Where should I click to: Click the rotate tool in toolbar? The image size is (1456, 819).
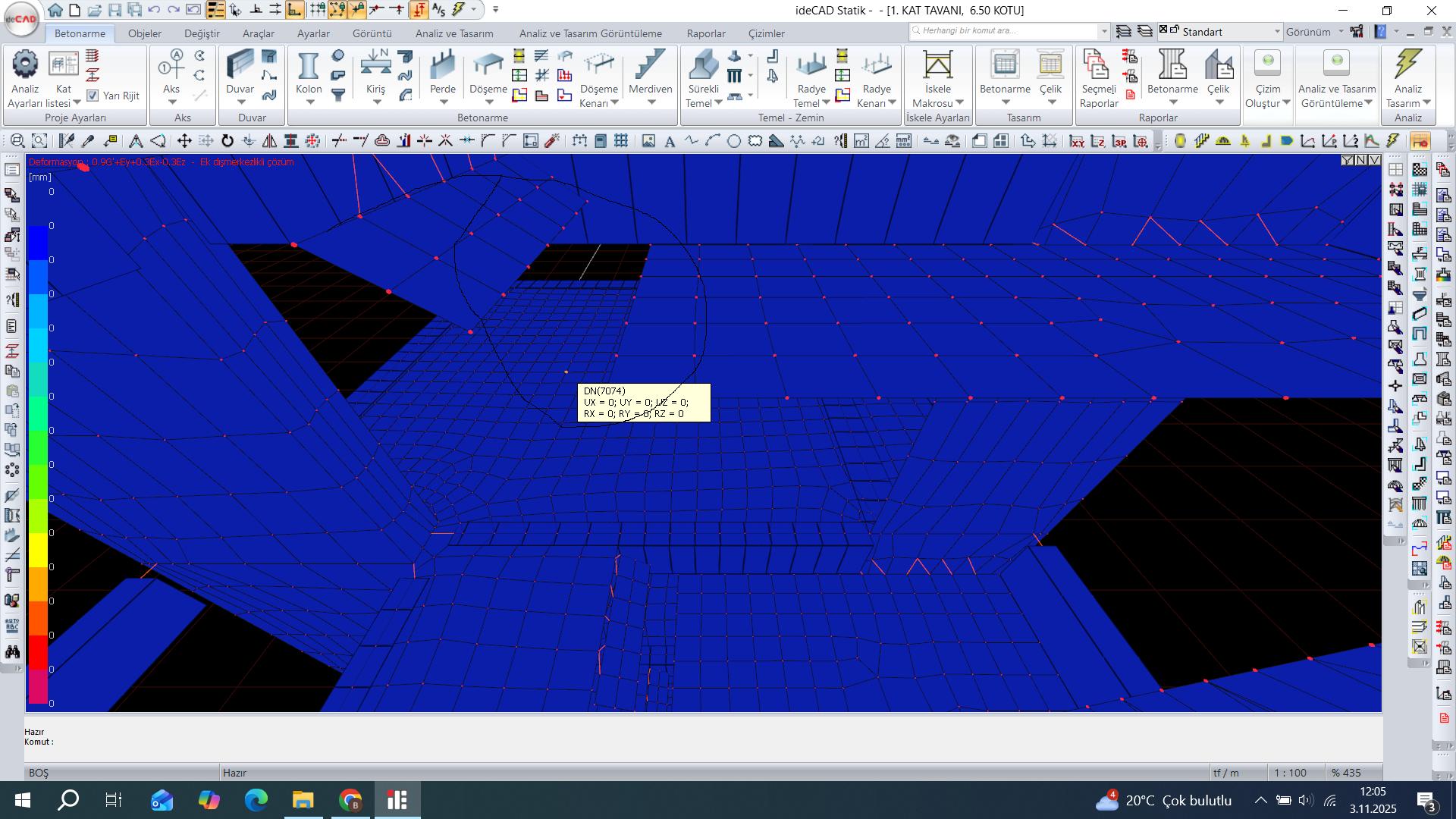[x=227, y=141]
